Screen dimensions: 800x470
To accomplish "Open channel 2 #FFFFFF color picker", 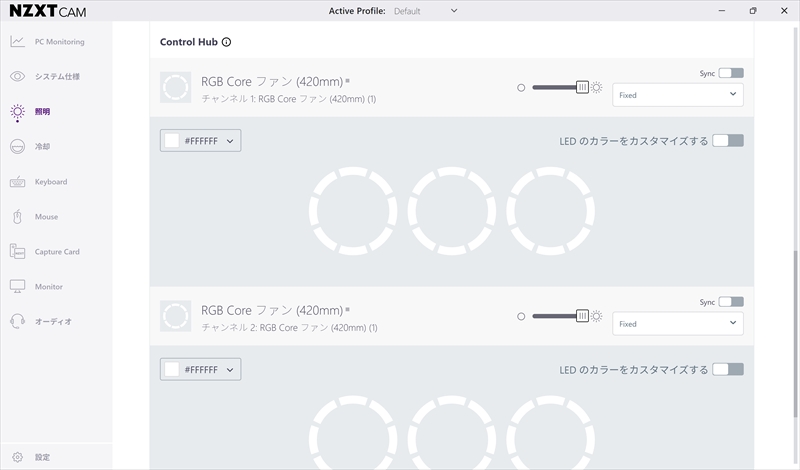I will coord(200,369).
